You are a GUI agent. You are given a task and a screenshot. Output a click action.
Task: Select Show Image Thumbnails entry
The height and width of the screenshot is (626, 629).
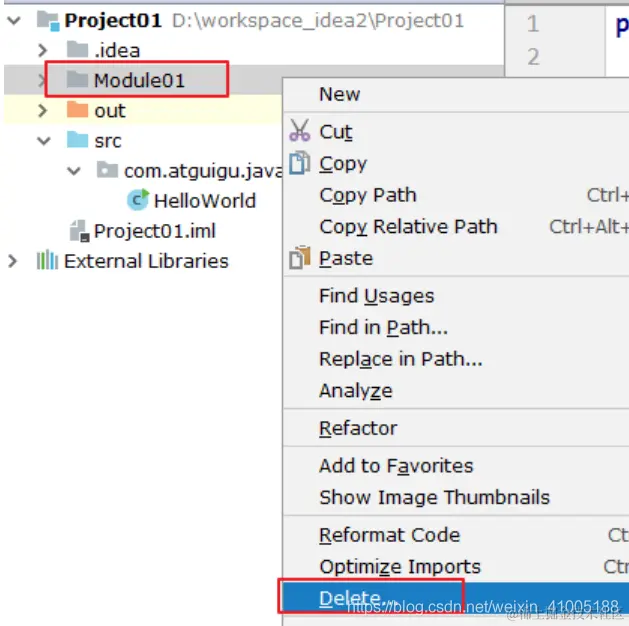point(456,497)
